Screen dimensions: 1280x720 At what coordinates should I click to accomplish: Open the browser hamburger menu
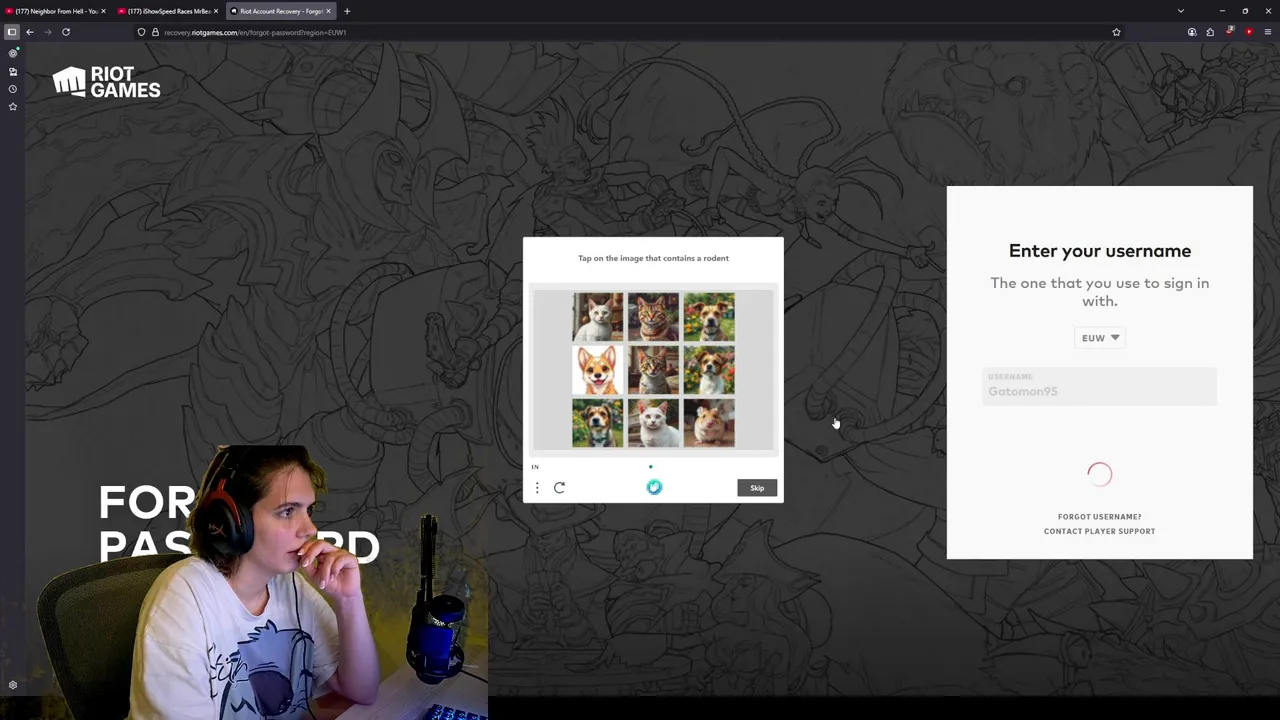pyautogui.click(x=1268, y=32)
